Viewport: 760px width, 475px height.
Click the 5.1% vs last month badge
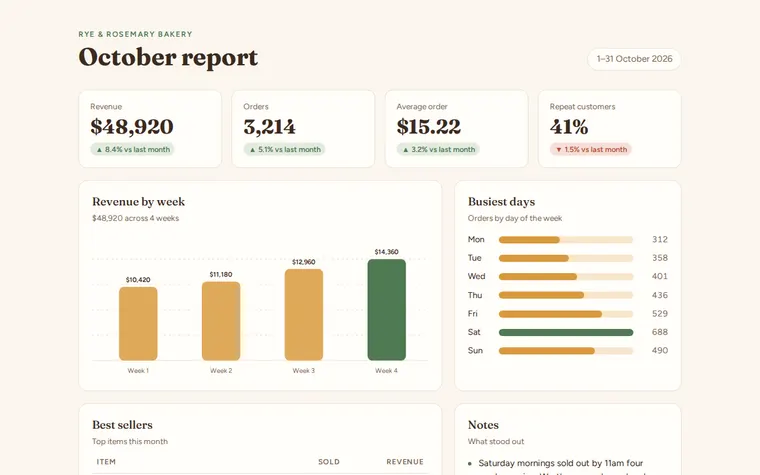285,149
